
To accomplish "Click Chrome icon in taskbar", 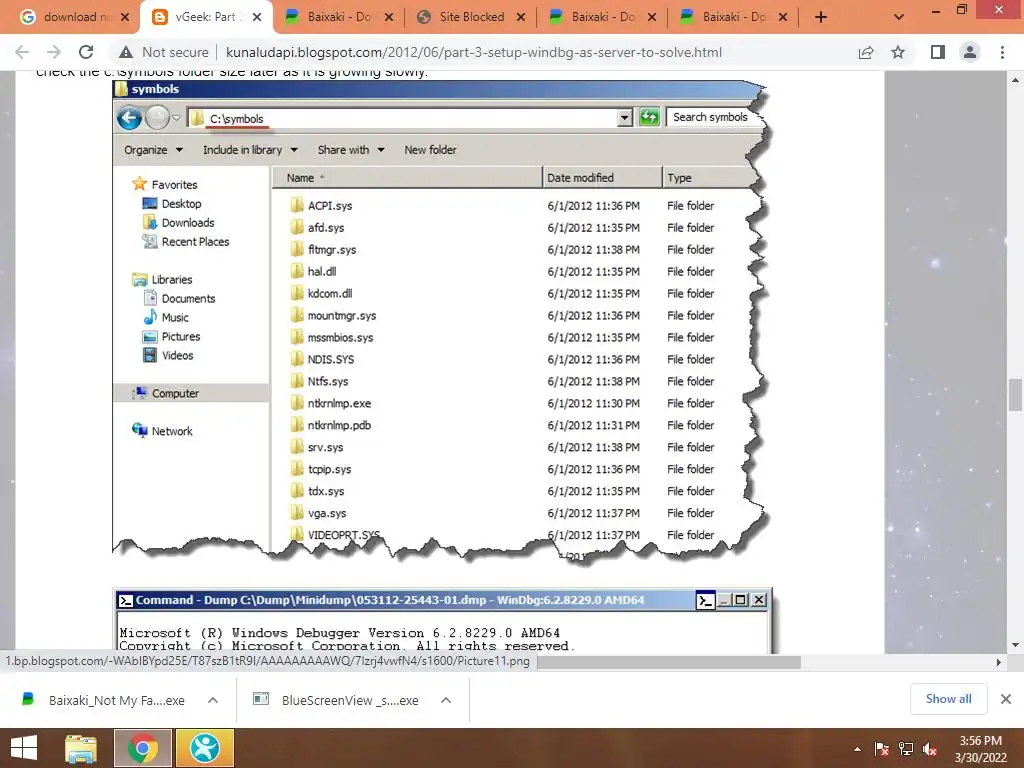I will click(x=143, y=748).
